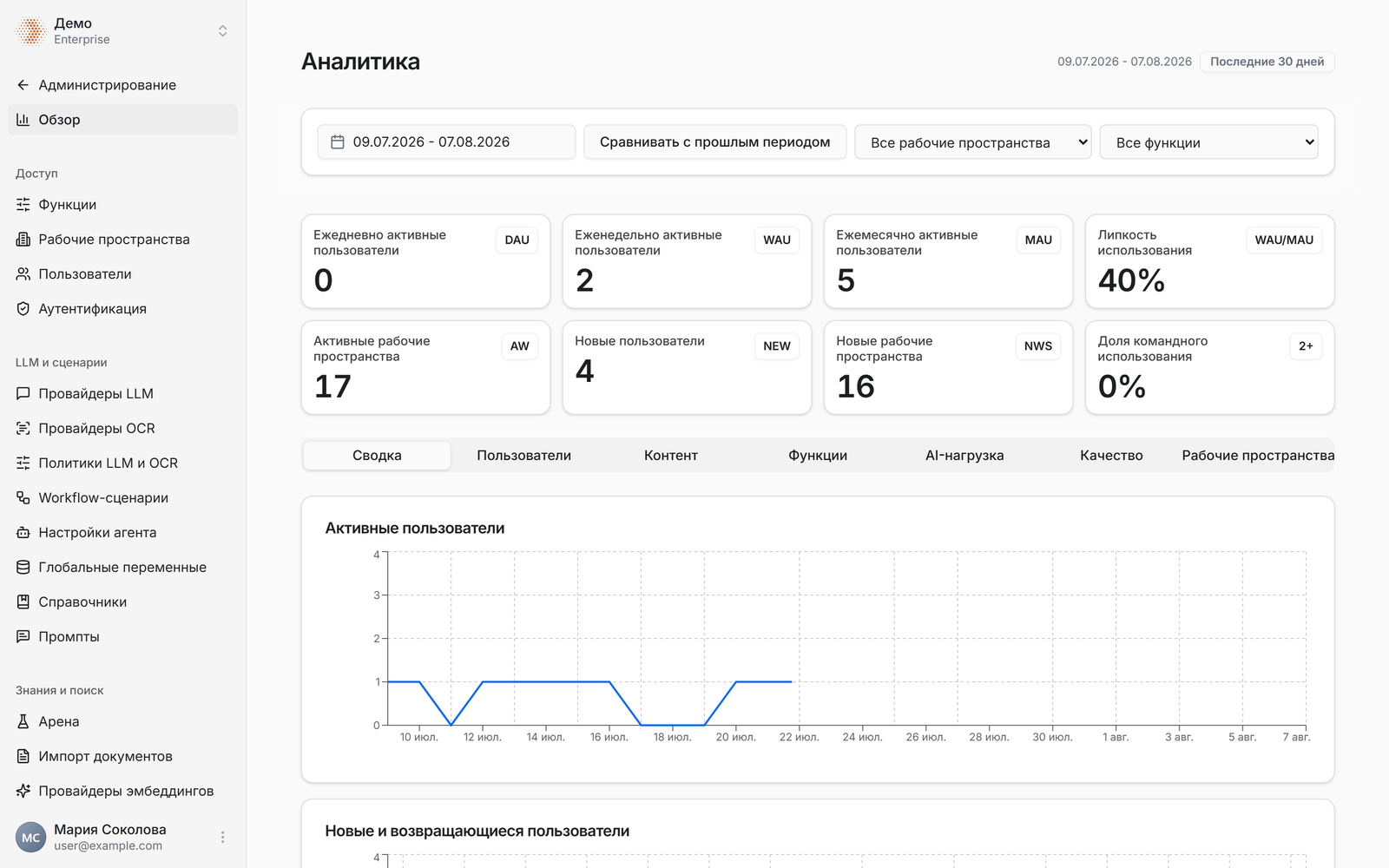Click the calendar icon in the date range field
Screen dimensions: 1389x868
click(x=338, y=142)
